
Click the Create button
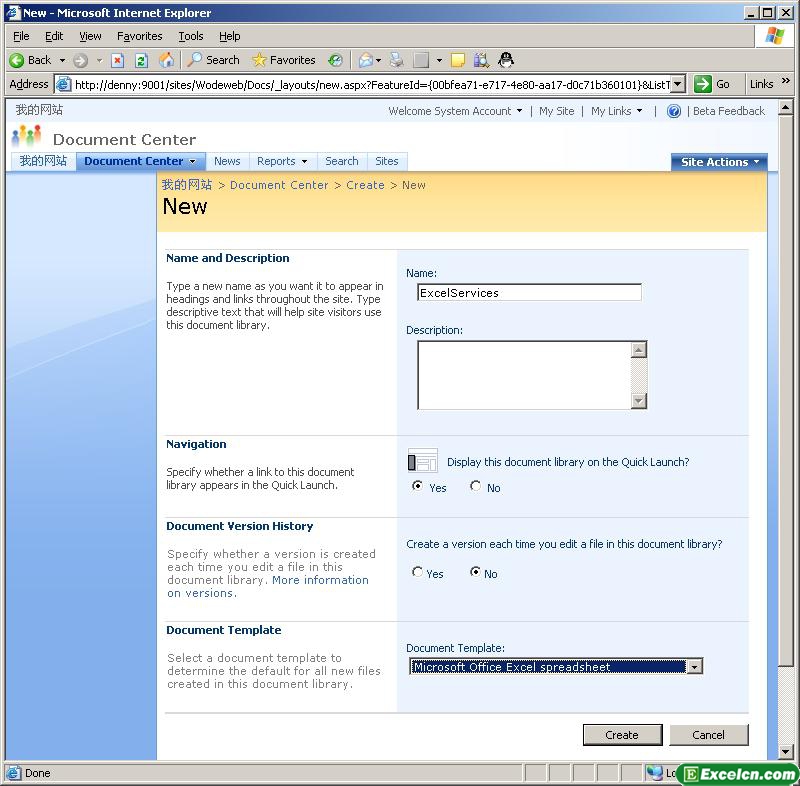pyautogui.click(x=622, y=735)
